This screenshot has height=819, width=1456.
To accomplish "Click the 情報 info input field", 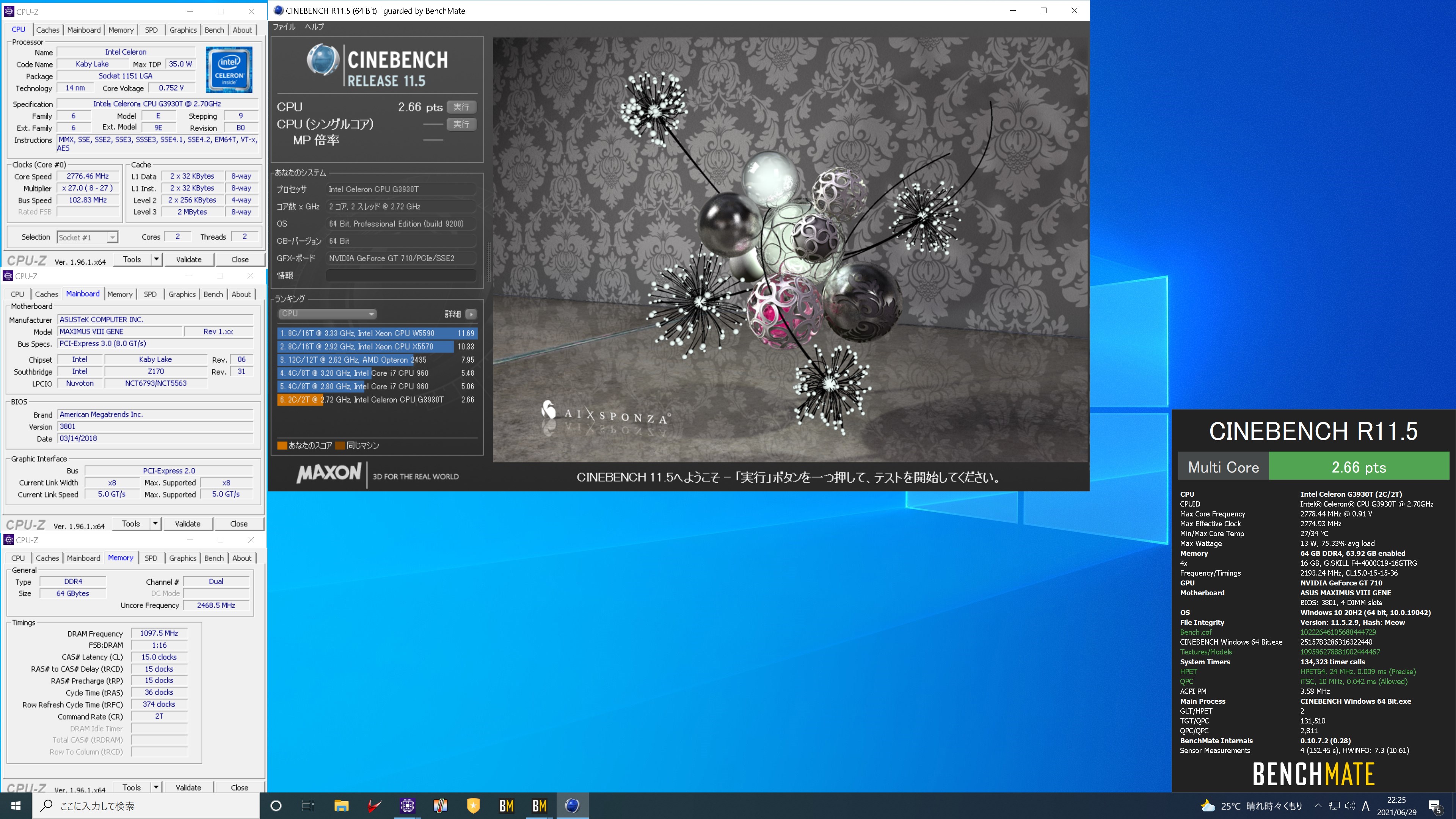I will coord(401,275).
